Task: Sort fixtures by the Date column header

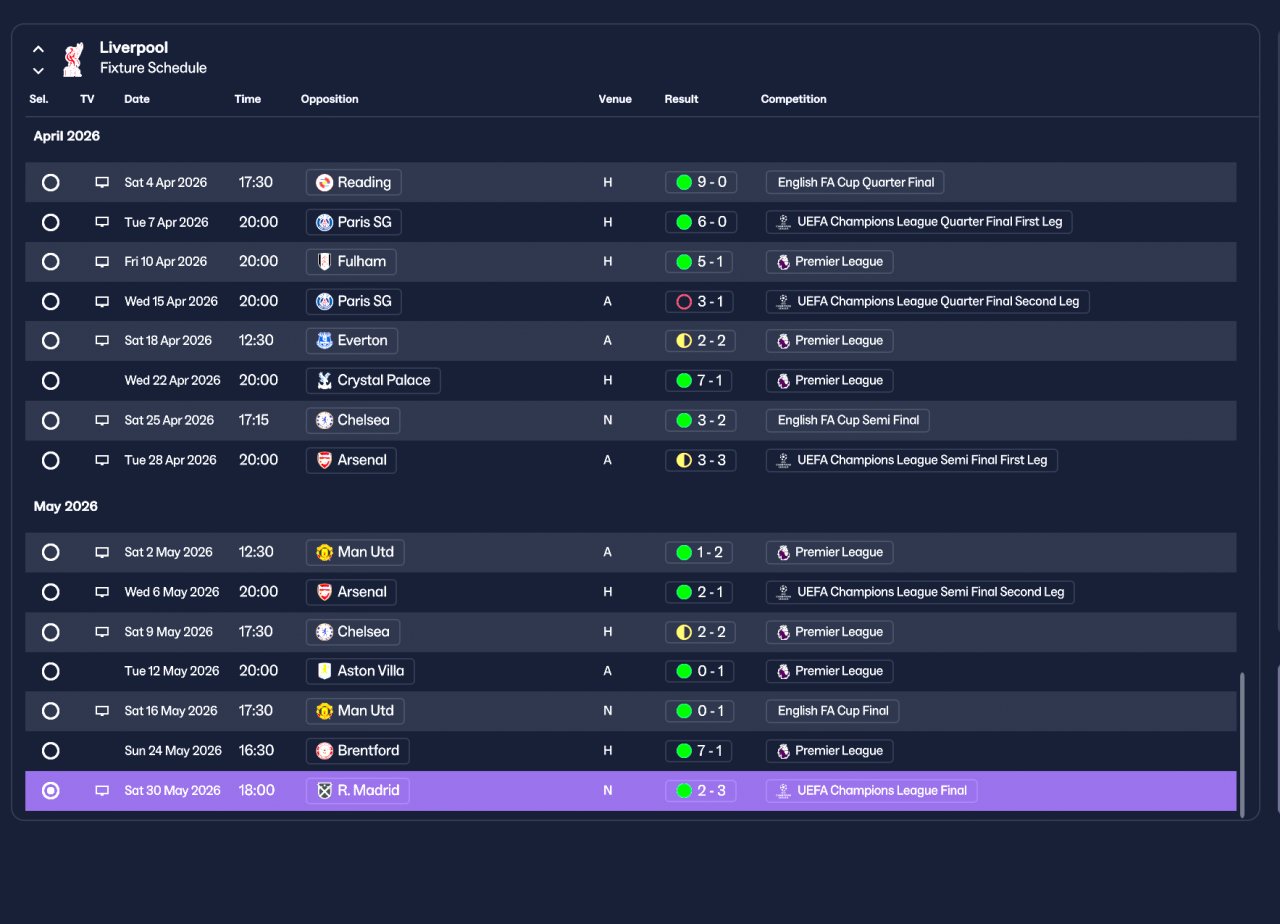Action: 137,99
